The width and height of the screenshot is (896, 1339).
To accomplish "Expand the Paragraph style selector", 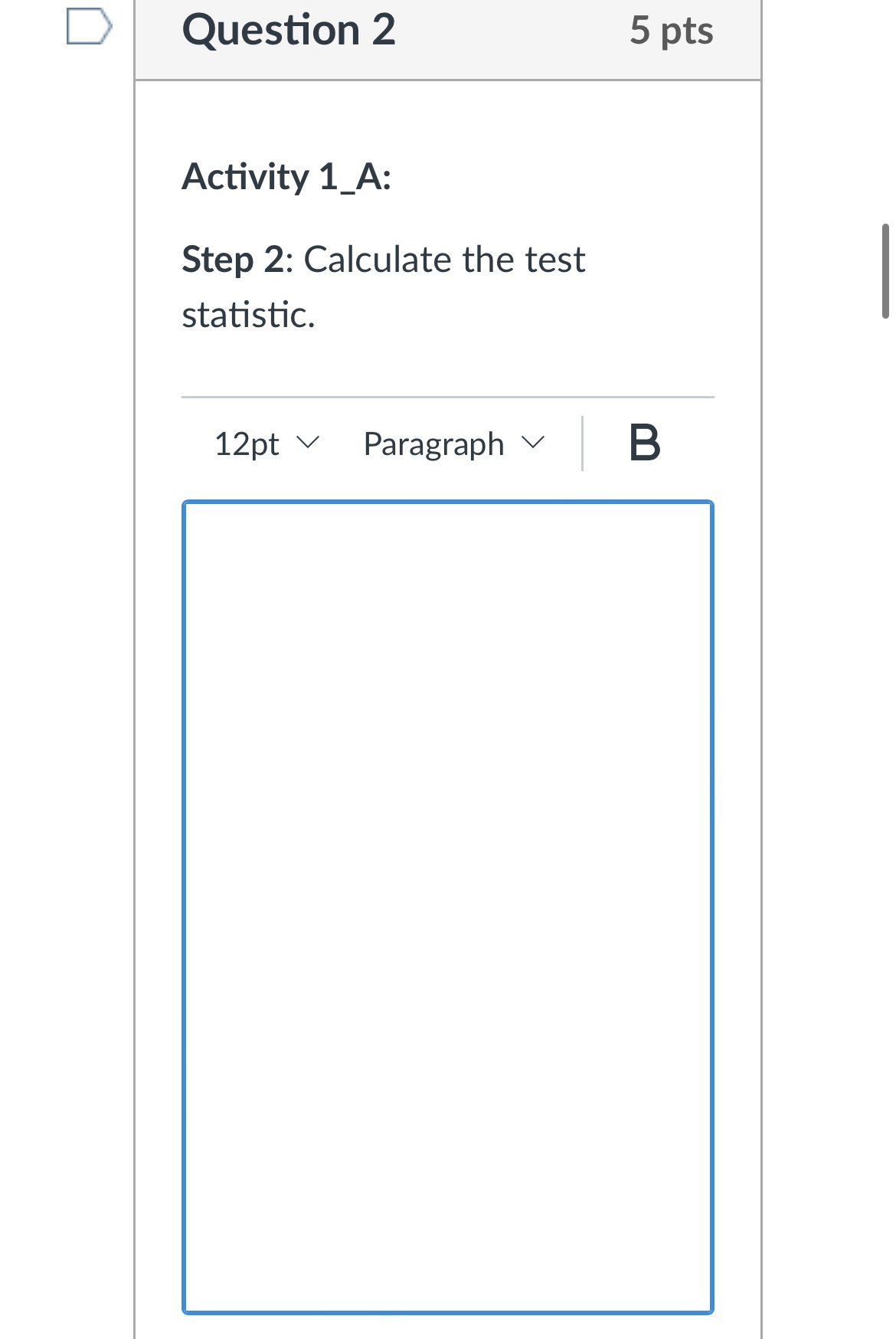I will coord(452,444).
